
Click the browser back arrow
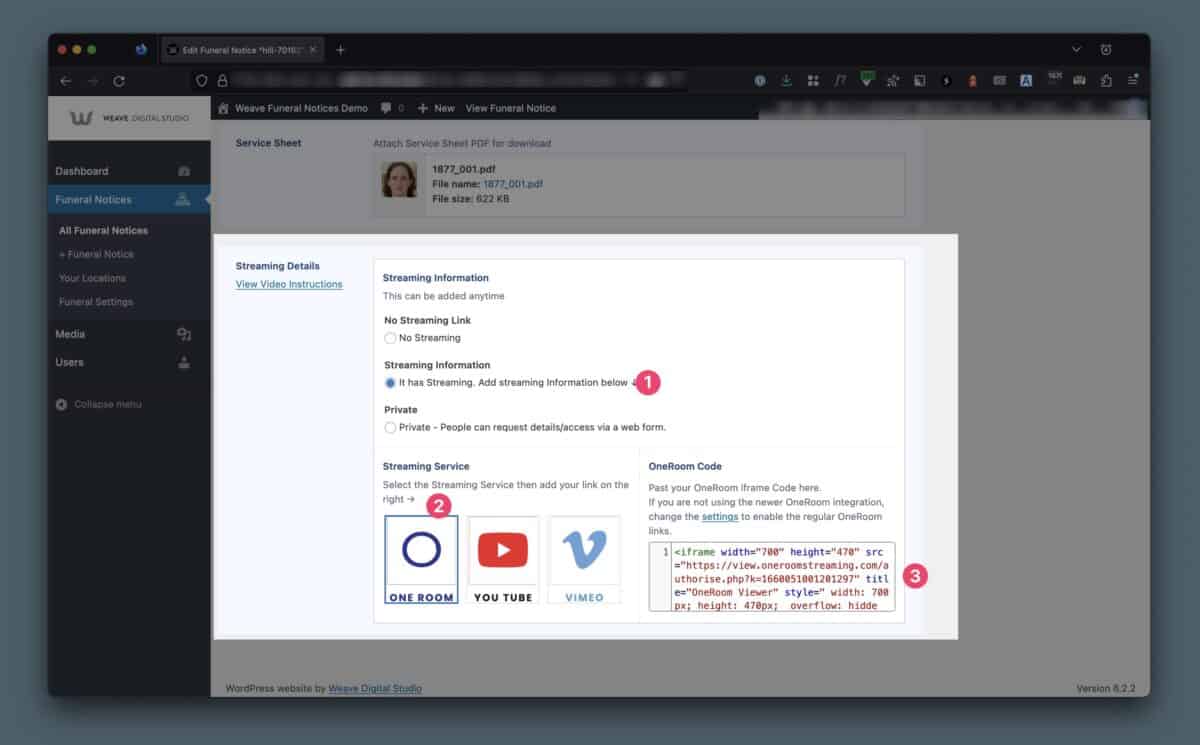66,81
